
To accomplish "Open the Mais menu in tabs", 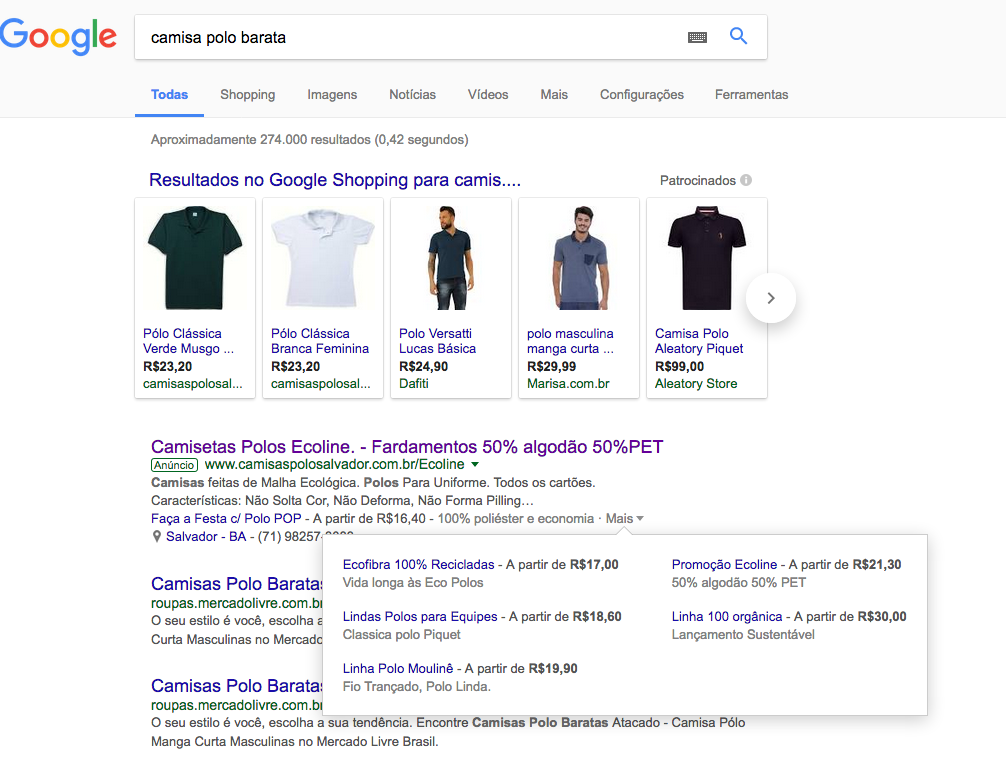I will click(x=554, y=94).
